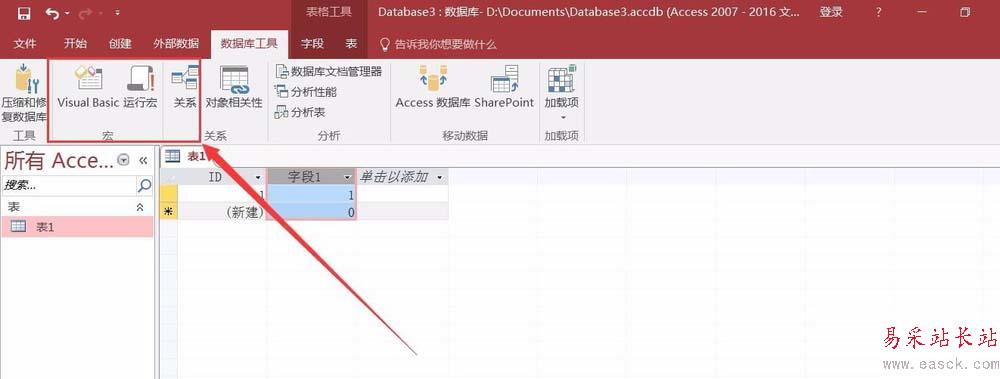Viewport: 1000px width, 379px height.
Task: Select 表1 in the navigation pane
Action: [77, 227]
